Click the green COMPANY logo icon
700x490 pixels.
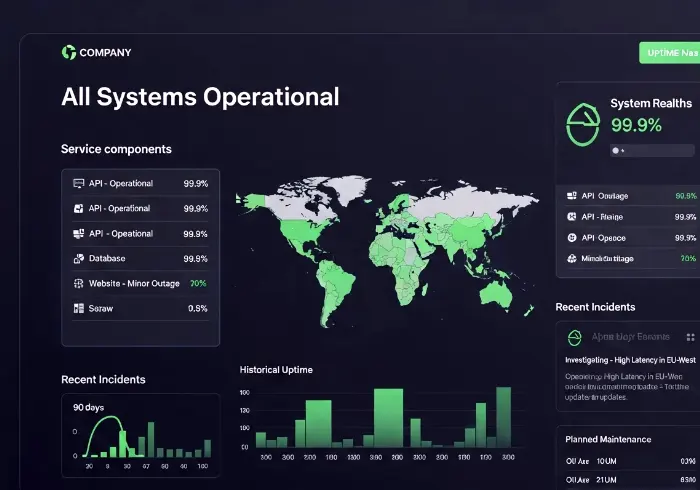coord(69,52)
